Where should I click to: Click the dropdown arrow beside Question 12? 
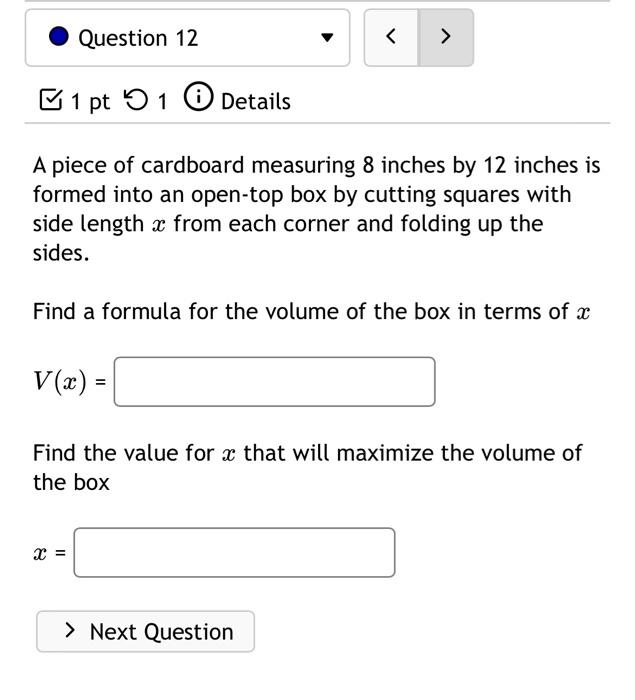(327, 38)
